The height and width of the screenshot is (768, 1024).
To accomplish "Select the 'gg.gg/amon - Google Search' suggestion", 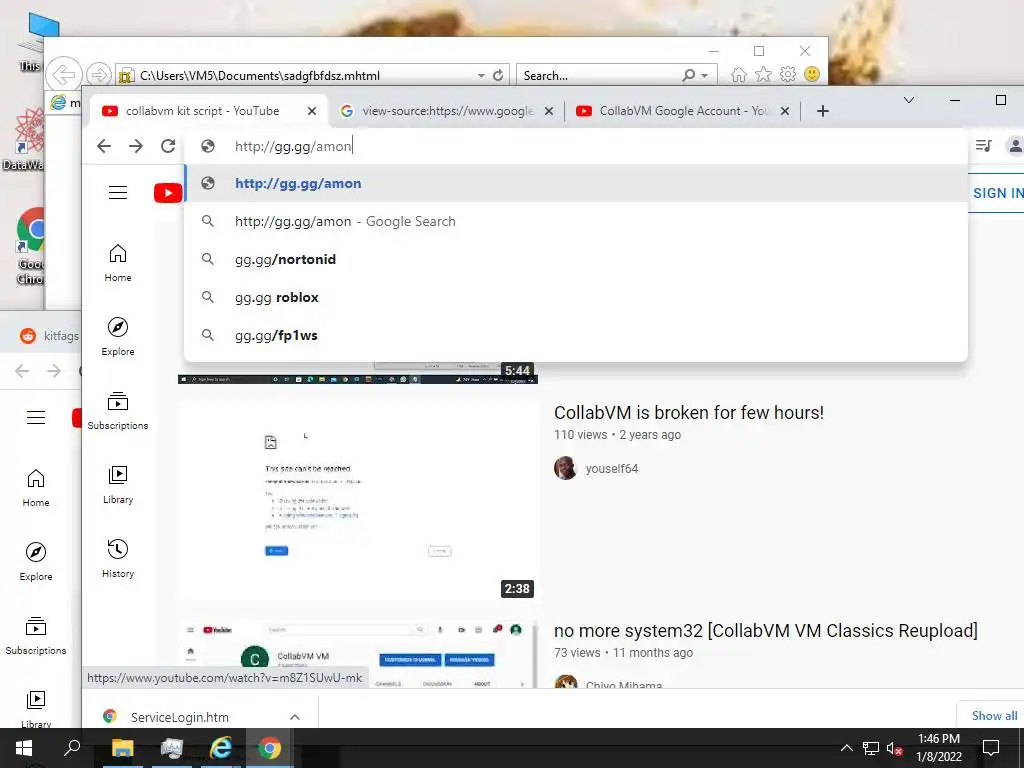I will point(576,221).
